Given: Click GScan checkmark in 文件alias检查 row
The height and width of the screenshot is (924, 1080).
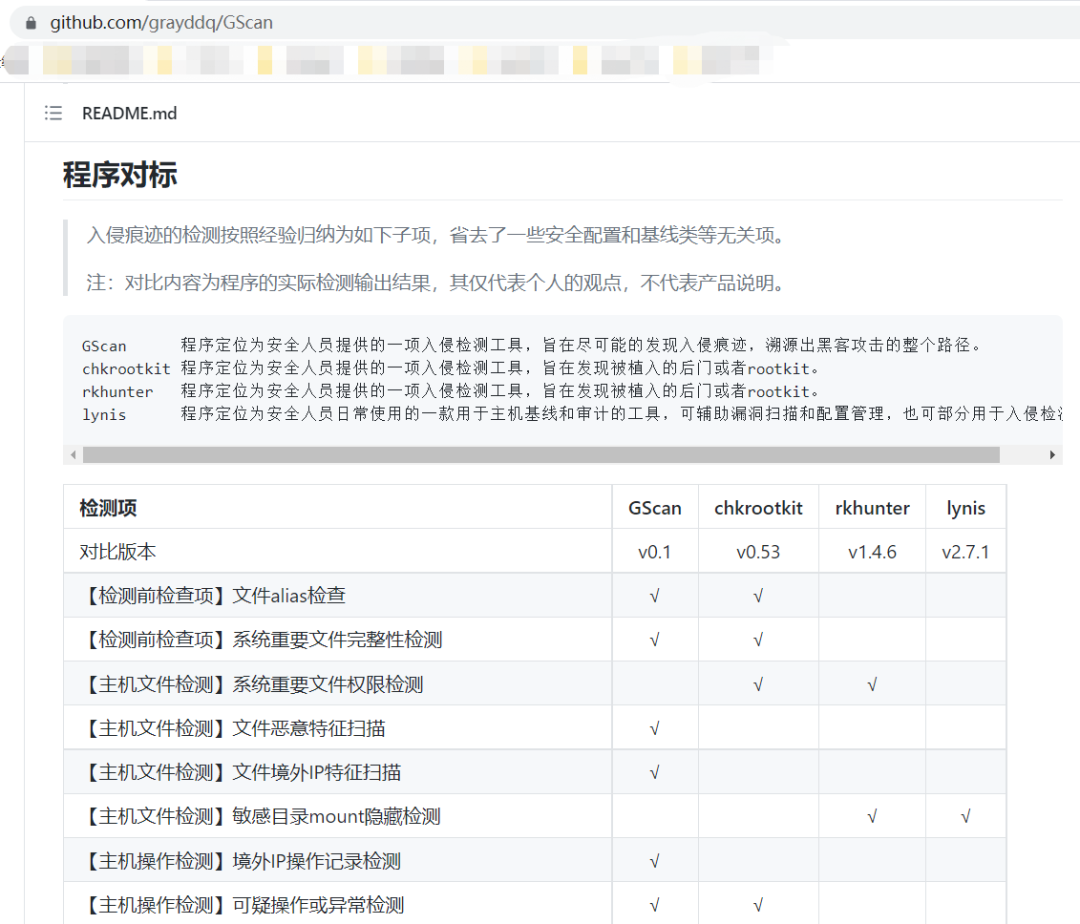Looking at the screenshot, I should pos(655,596).
